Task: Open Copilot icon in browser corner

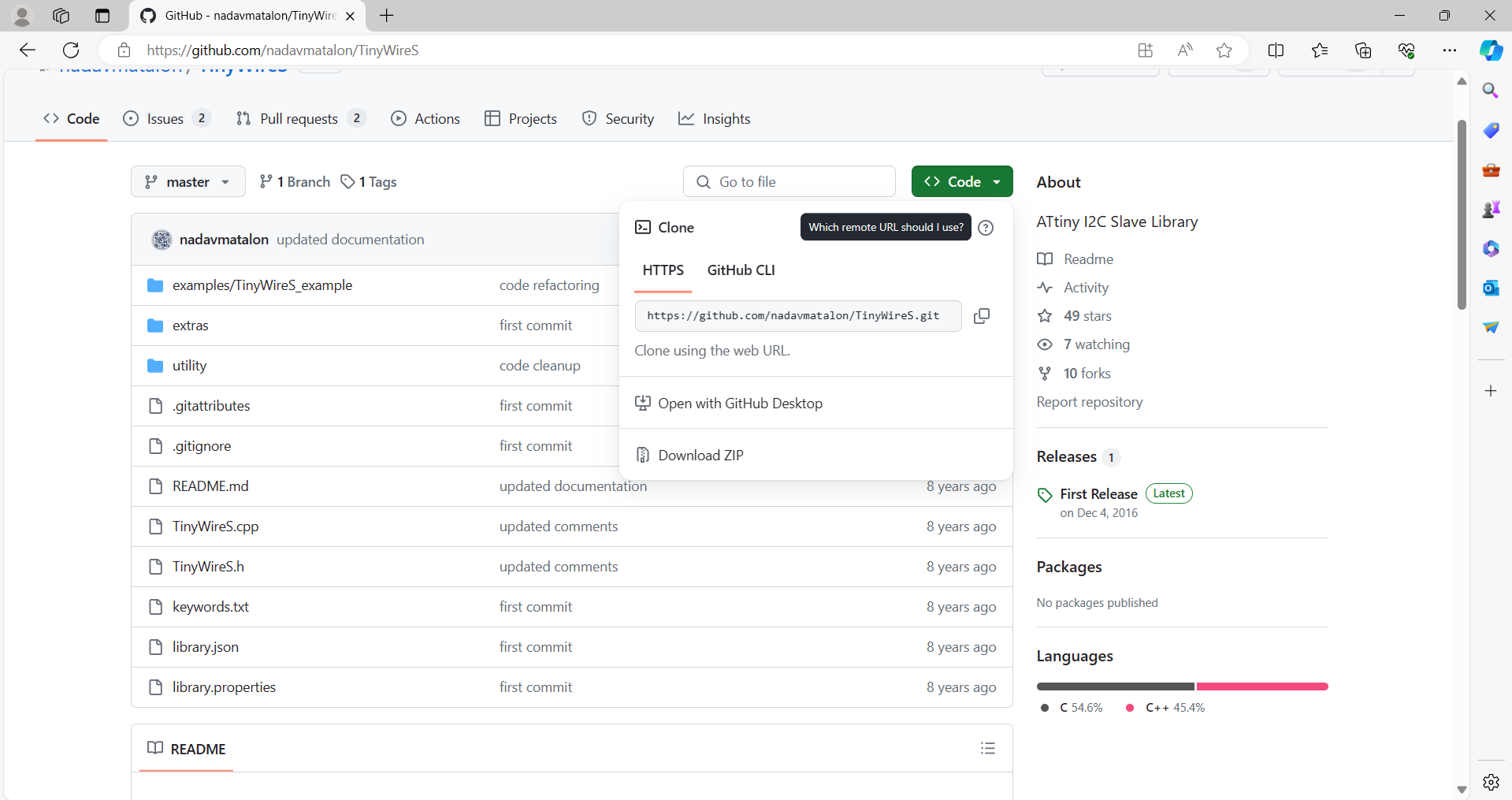Action: (1491, 50)
